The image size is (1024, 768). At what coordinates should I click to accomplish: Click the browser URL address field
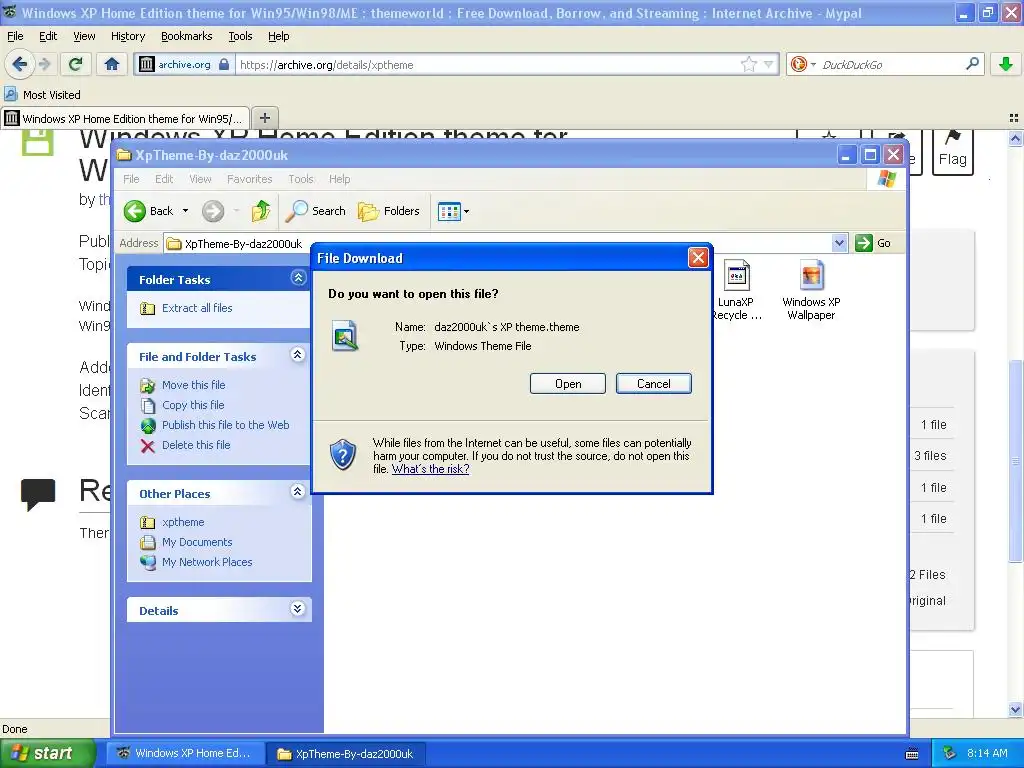tap(487, 64)
